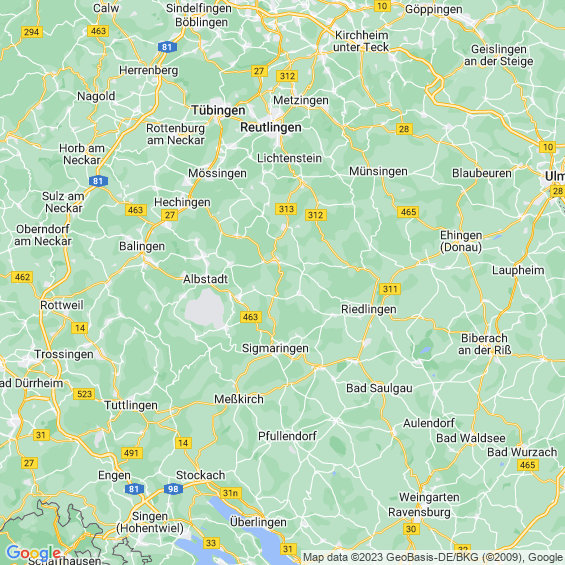This screenshot has width=565, height=565.
Task: Select the Reutlingen city label
Action: (x=271, y=127)
